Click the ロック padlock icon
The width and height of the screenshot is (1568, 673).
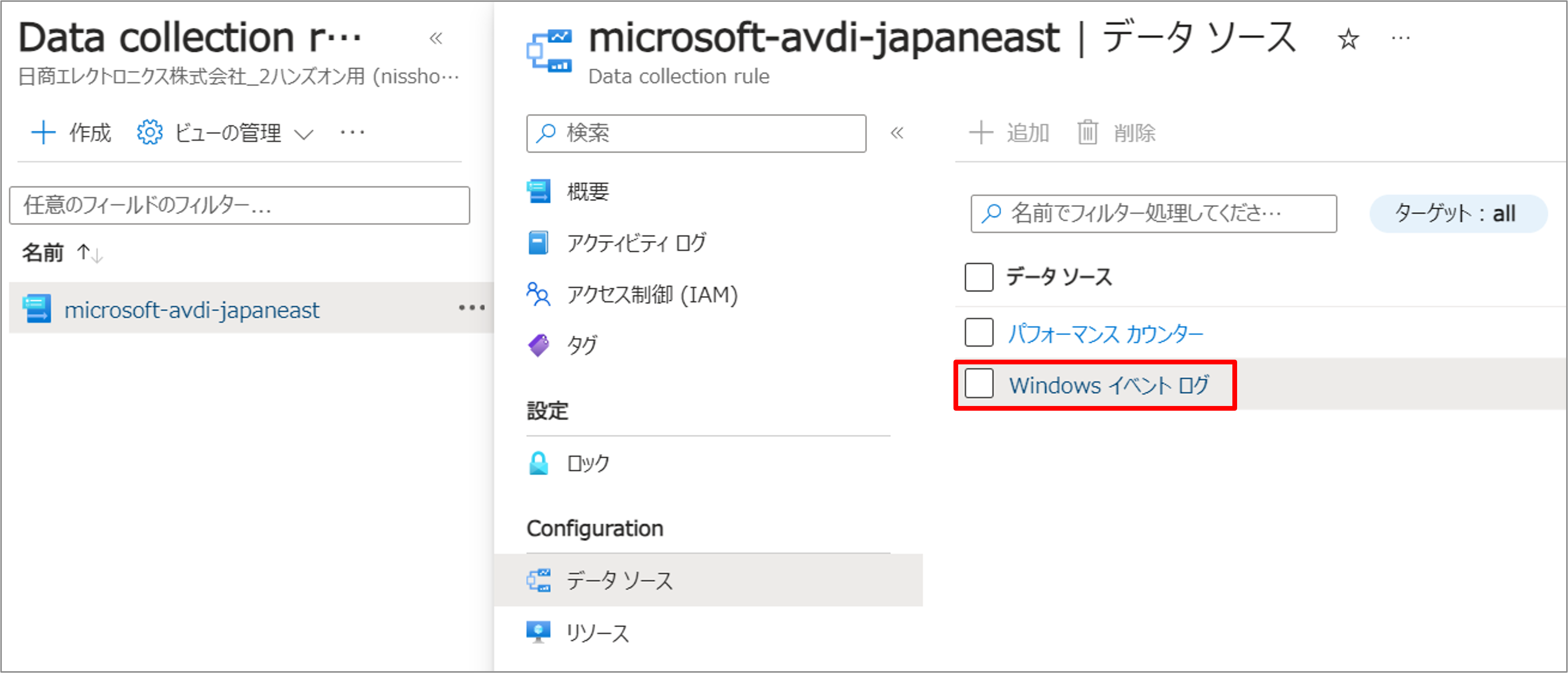click(539, 463)
